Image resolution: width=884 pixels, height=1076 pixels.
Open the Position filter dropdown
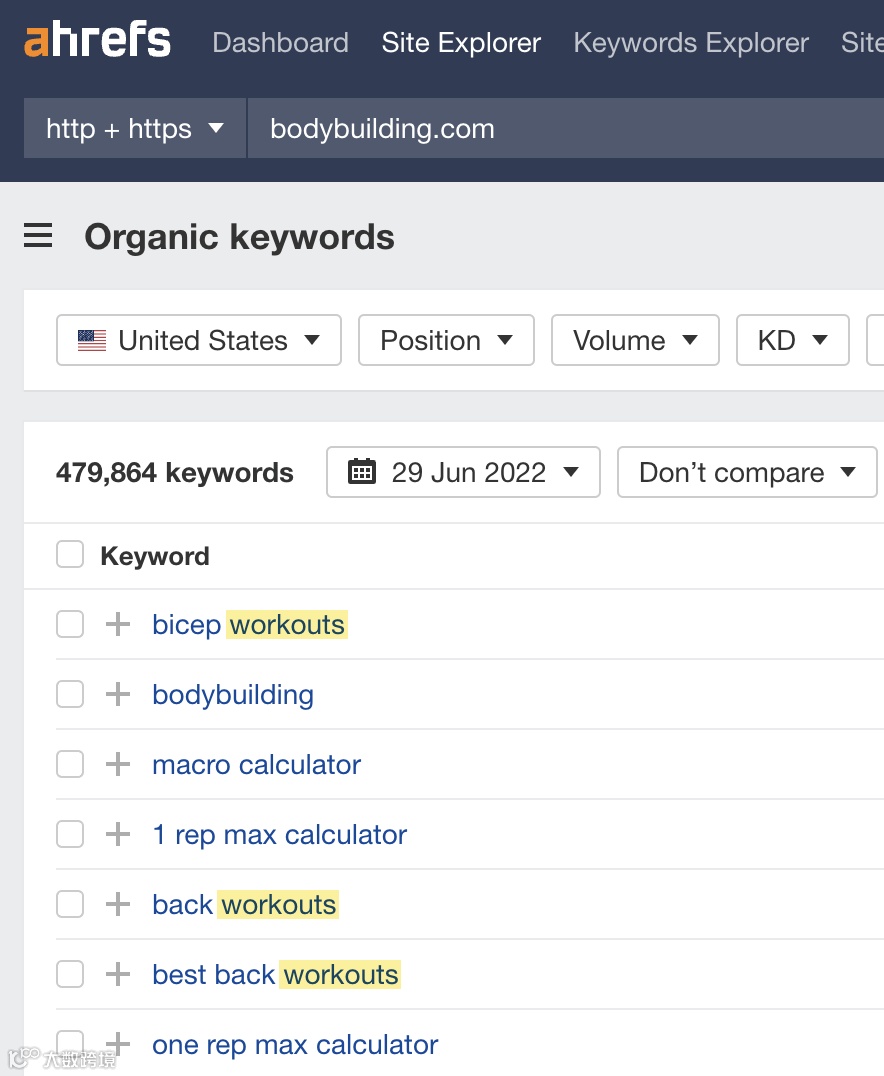446,340
